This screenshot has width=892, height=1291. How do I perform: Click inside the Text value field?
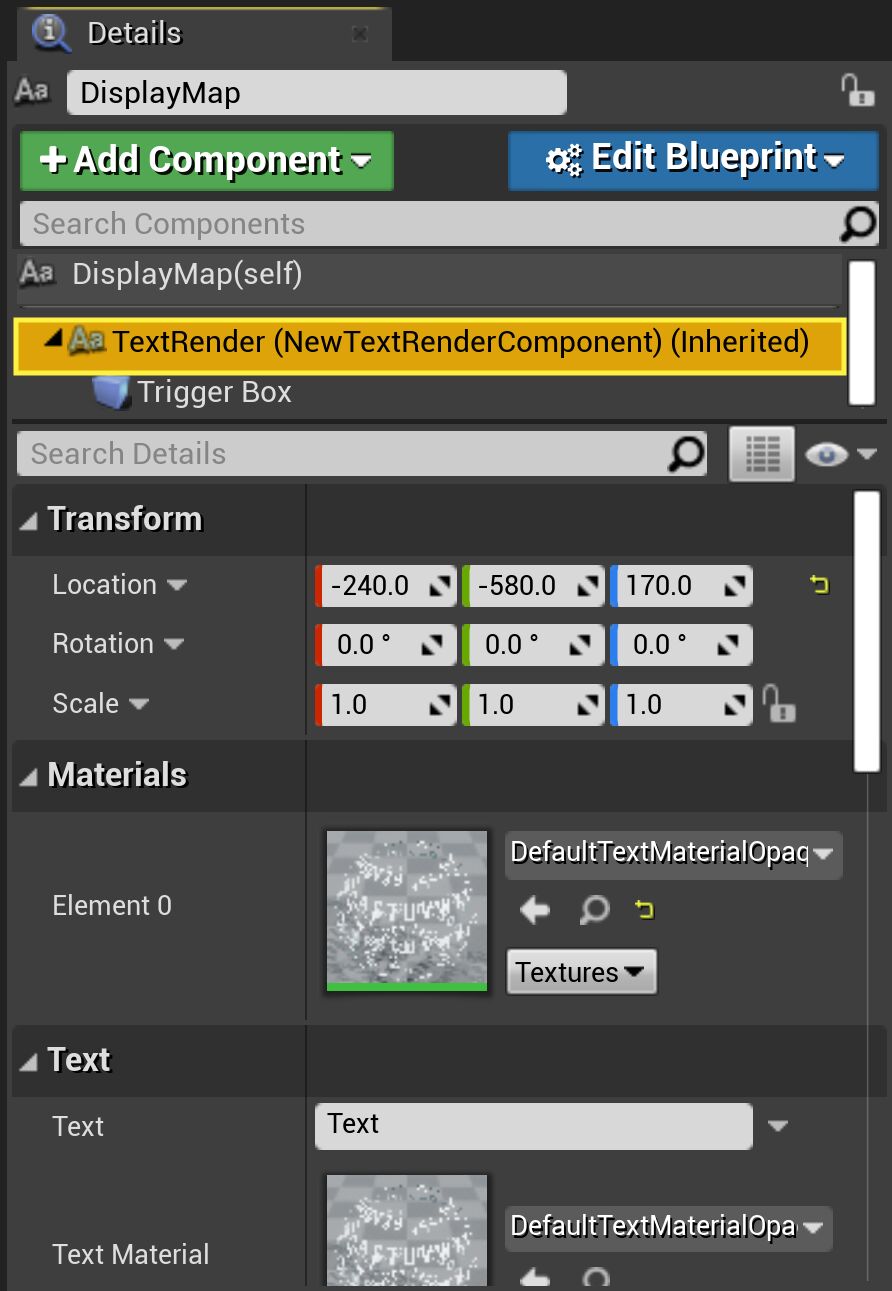(x=530, y=1126)
